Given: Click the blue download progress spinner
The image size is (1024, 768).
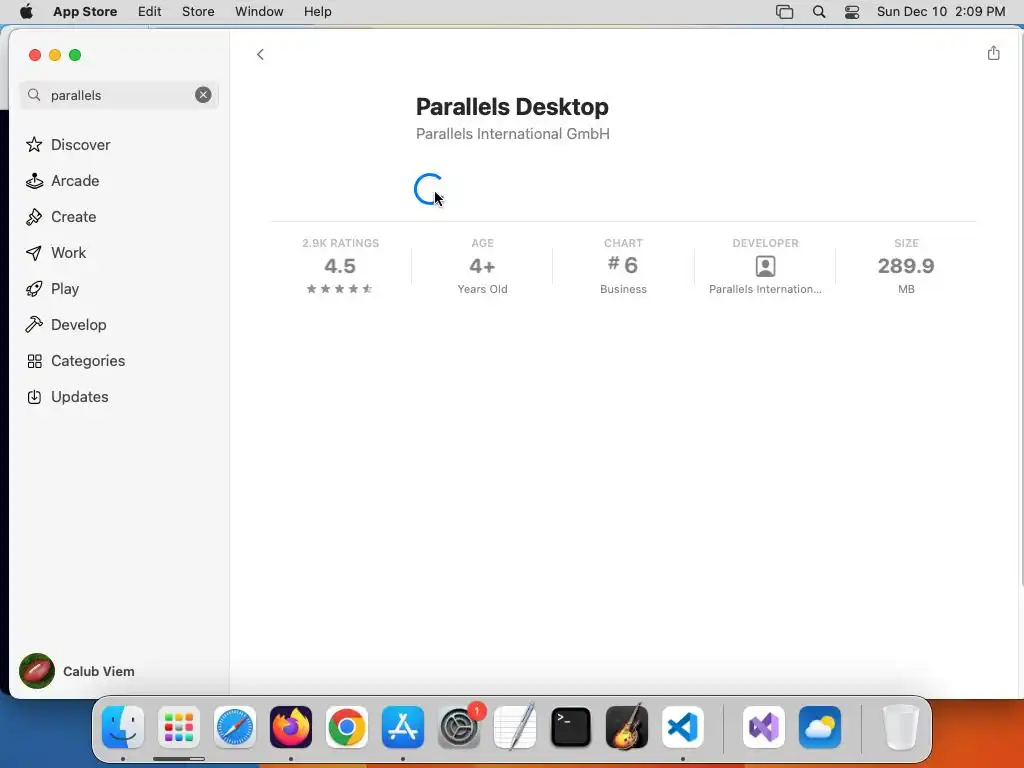Looking at the screenshot, I should click(429, 189).
